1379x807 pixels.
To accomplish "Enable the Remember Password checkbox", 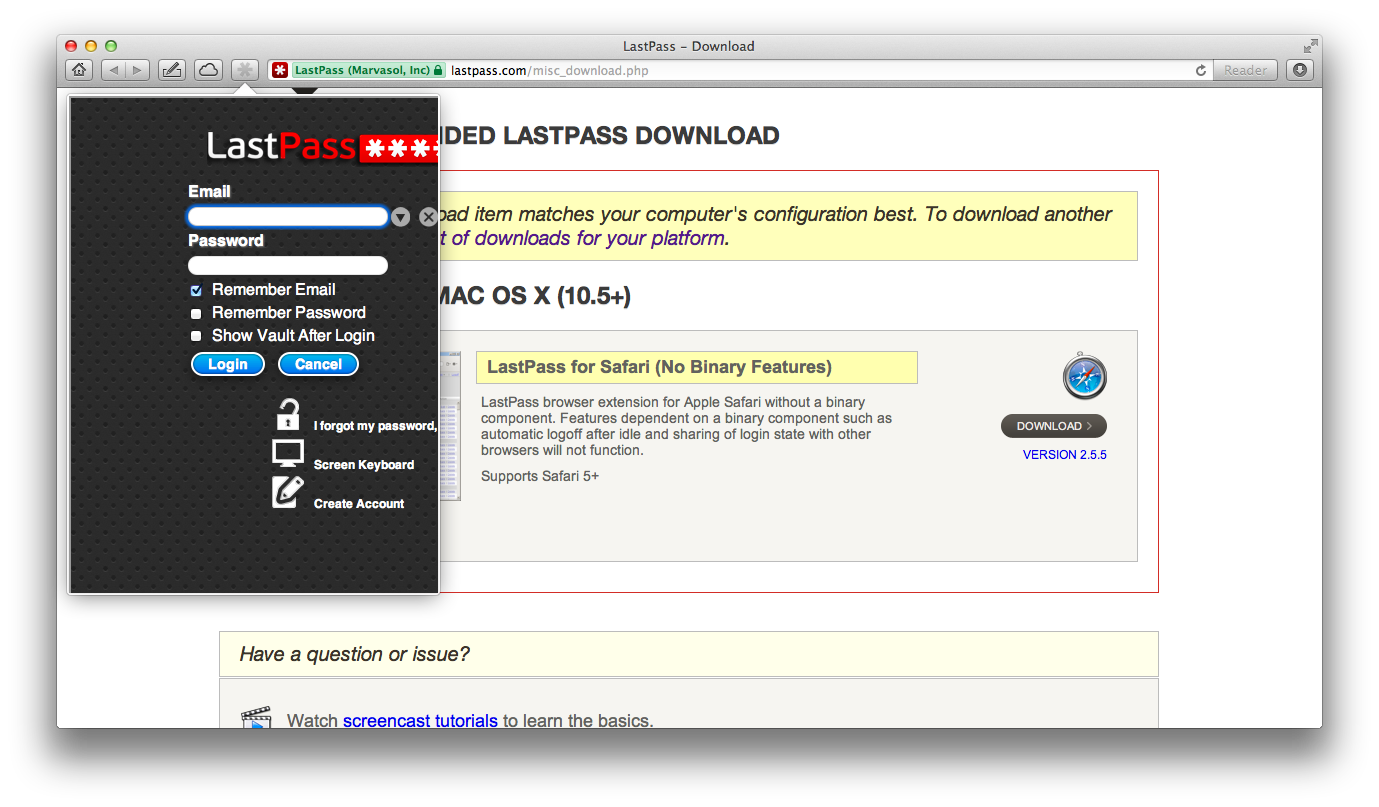I will point(196,314).
